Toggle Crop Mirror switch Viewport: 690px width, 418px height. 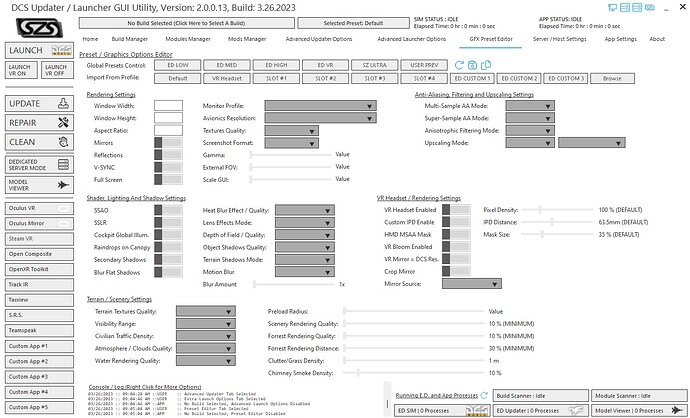click(x=456, y=271)
